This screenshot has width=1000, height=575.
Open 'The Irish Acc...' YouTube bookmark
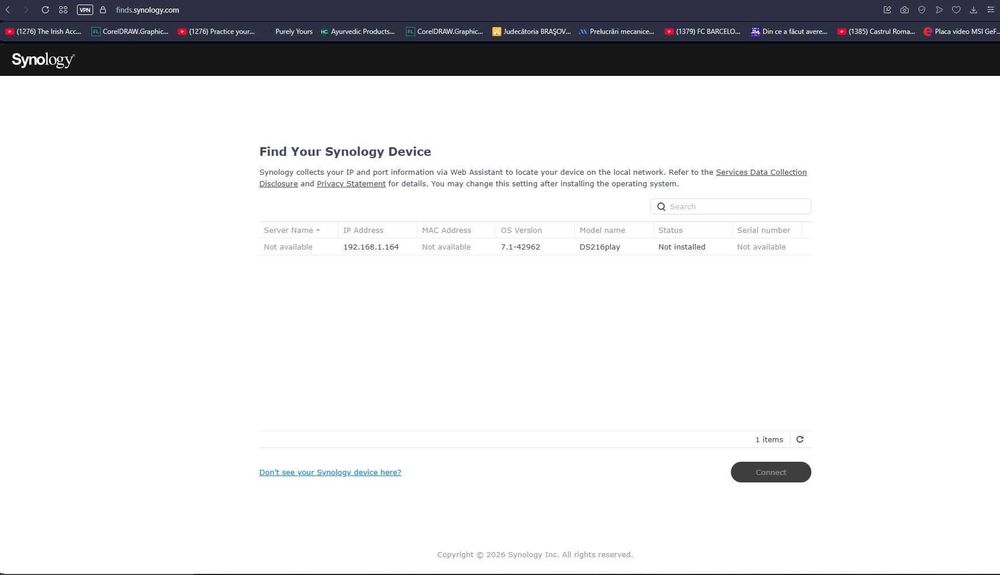[43, 31]
